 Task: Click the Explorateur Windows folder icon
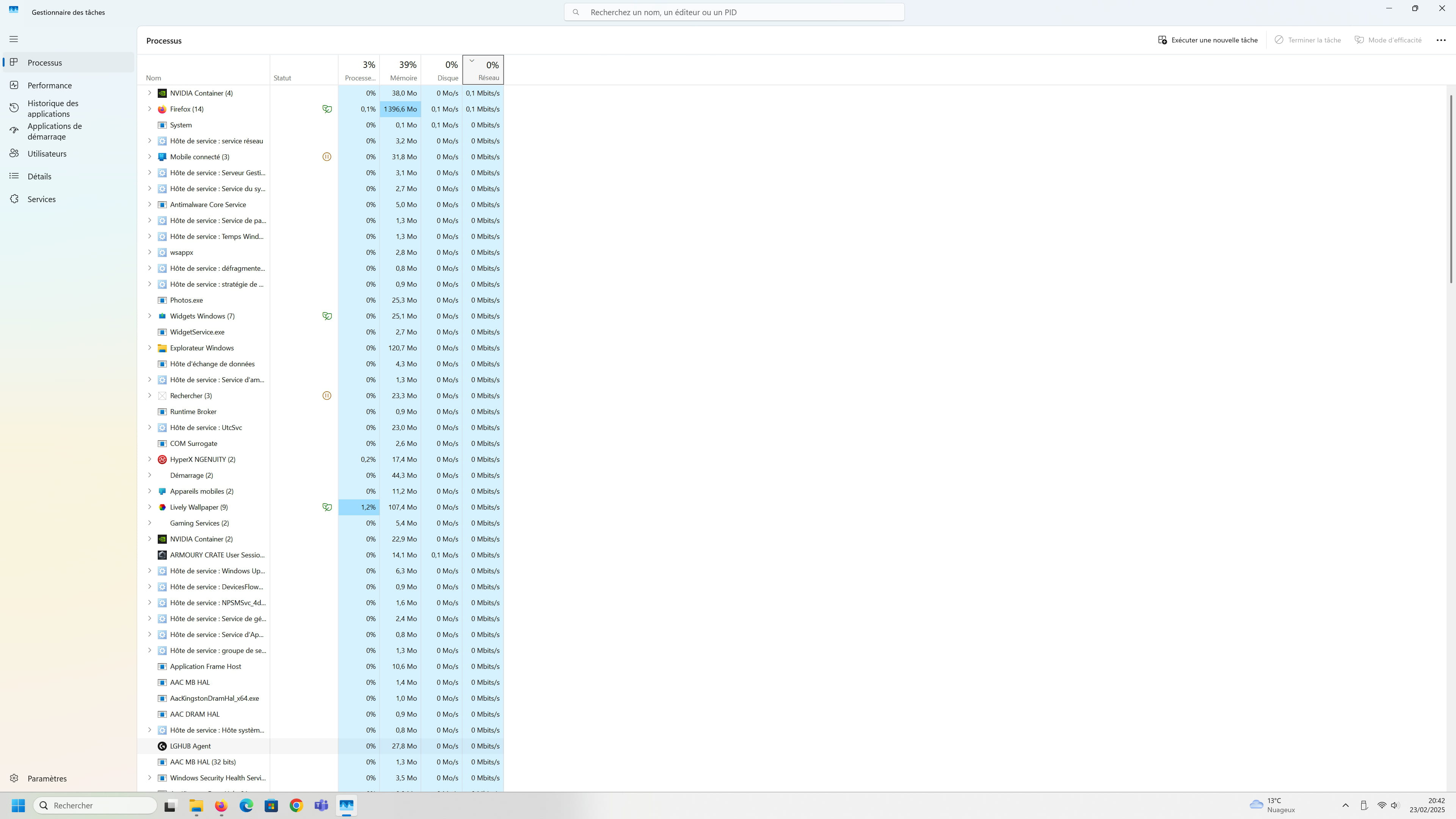click(162, 348)
